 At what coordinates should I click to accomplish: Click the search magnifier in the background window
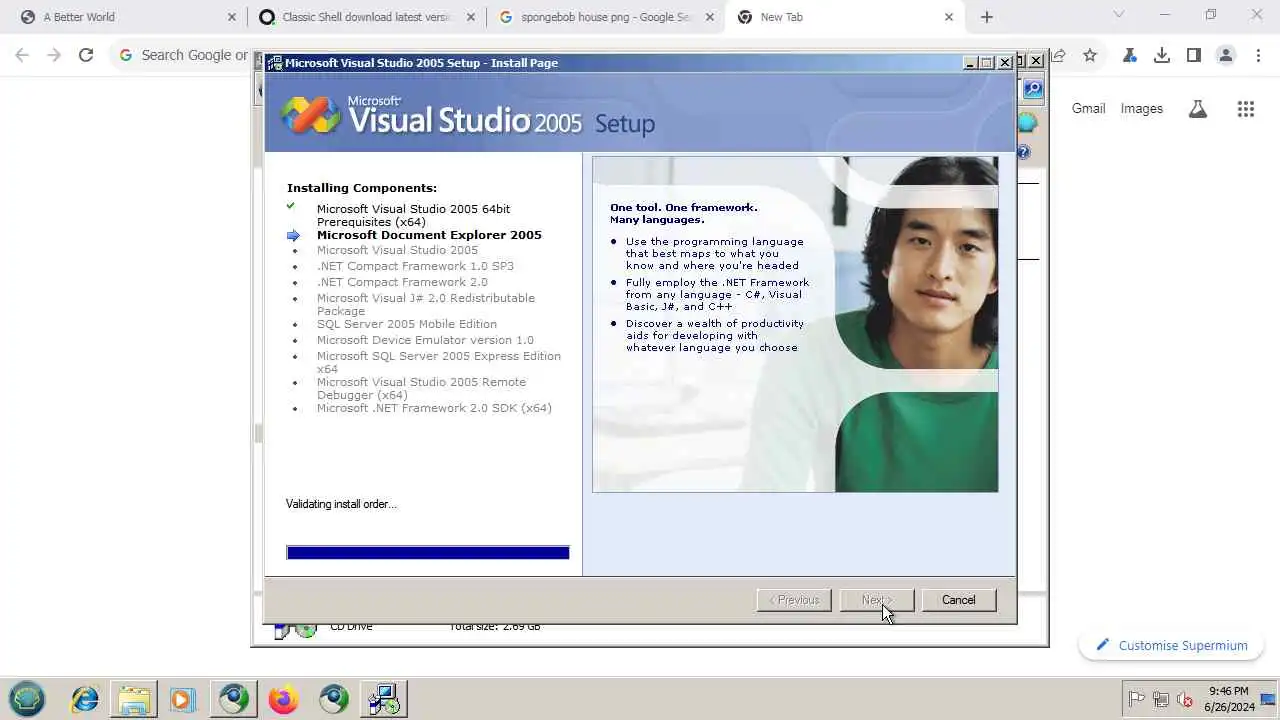1032,89
